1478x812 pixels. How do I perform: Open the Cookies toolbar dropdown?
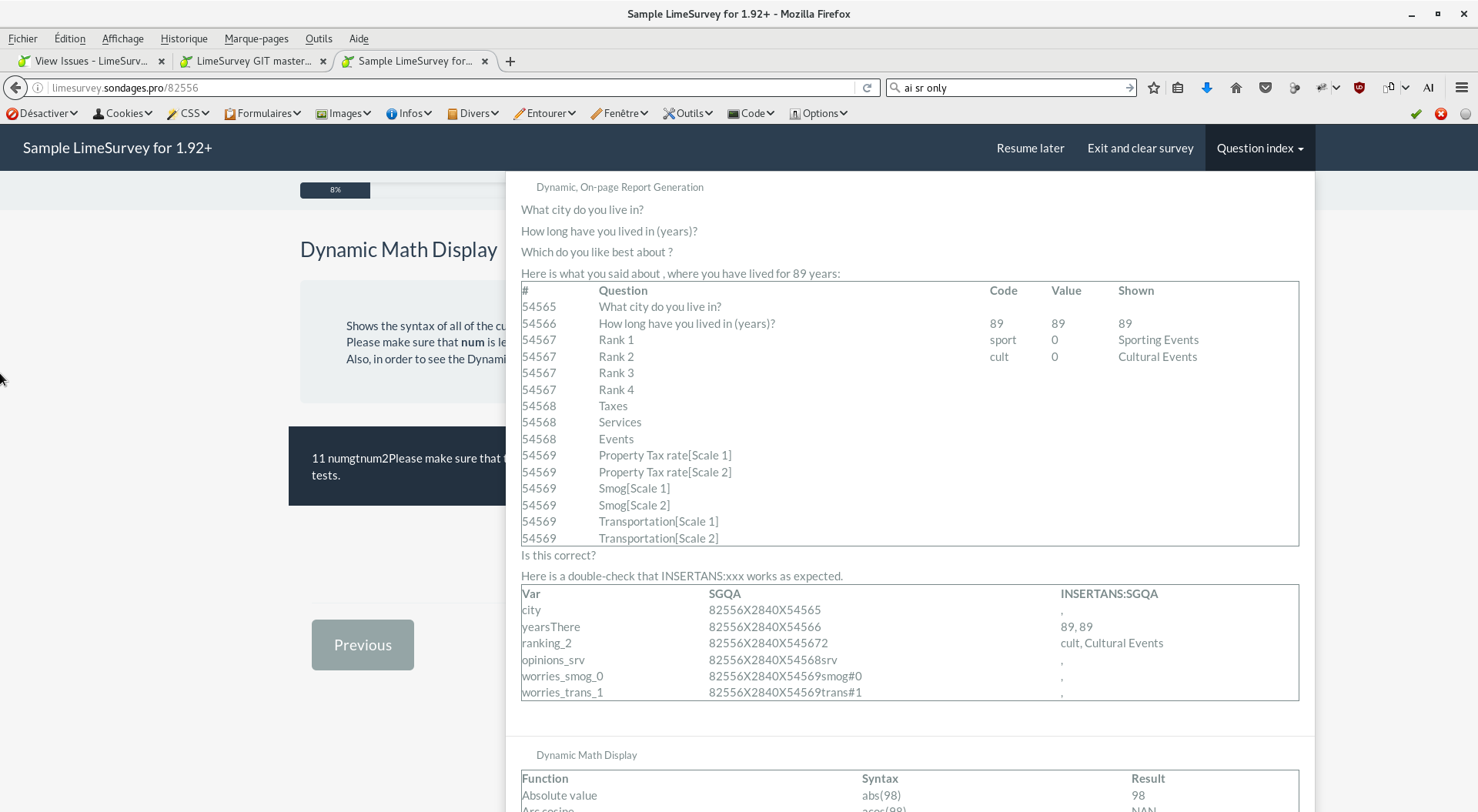coord(123,113)
